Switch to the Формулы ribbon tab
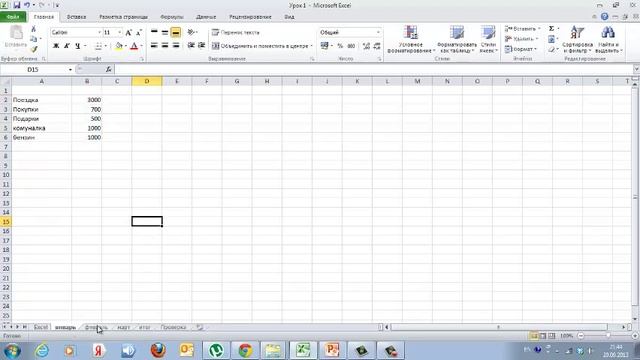The height and width of the screenshot is (360, 640). tap(171, 17)
